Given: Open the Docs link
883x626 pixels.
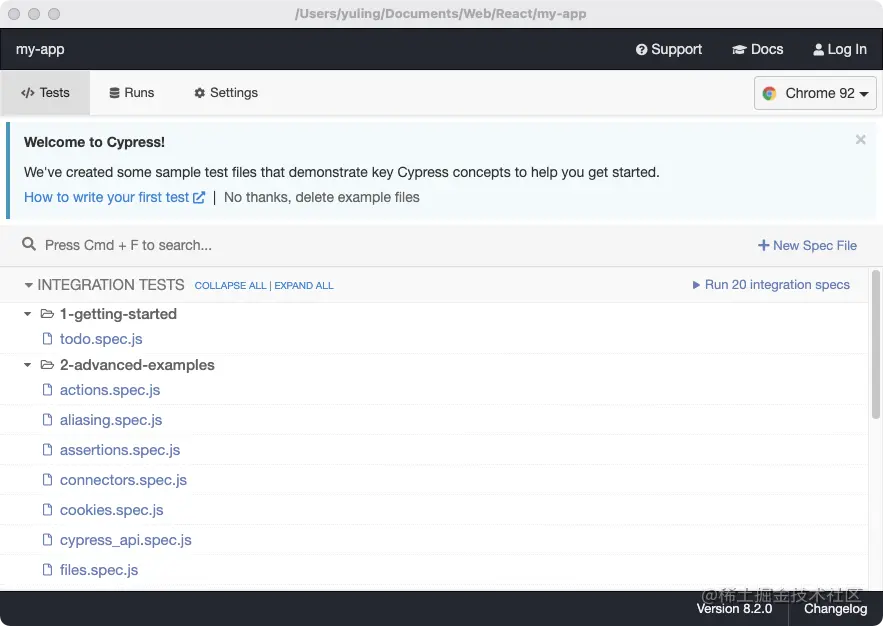Looking at the screenshot, I should [757, 50].
